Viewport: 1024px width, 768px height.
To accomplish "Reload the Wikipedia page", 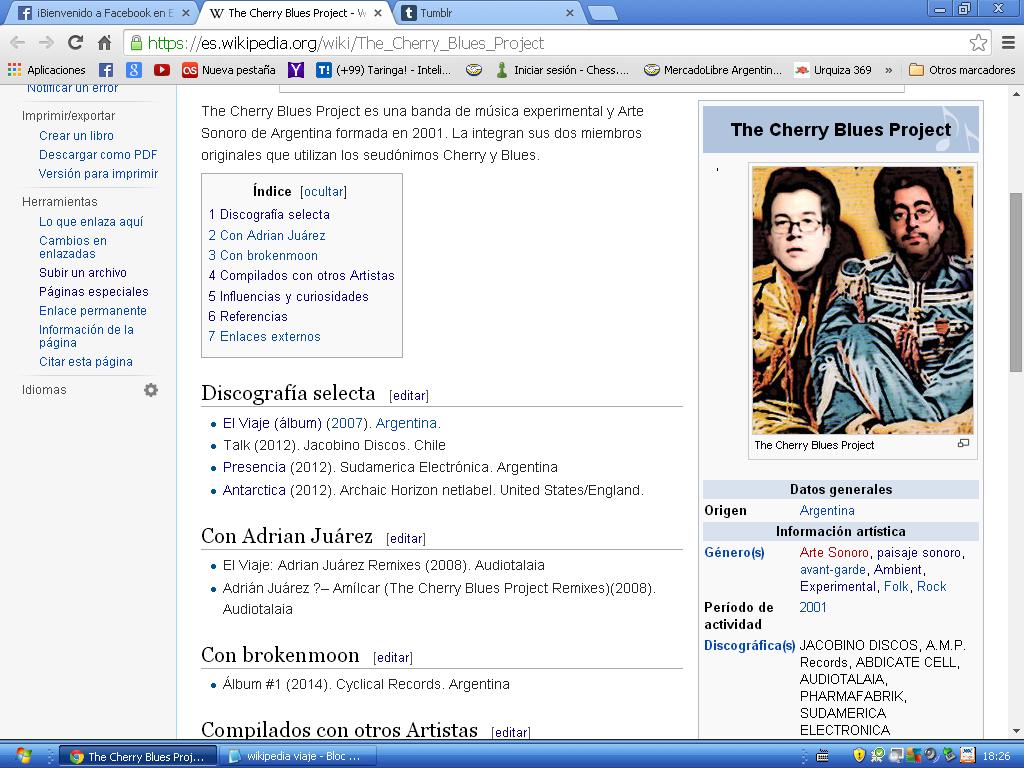I will click(x=75, y=43).
